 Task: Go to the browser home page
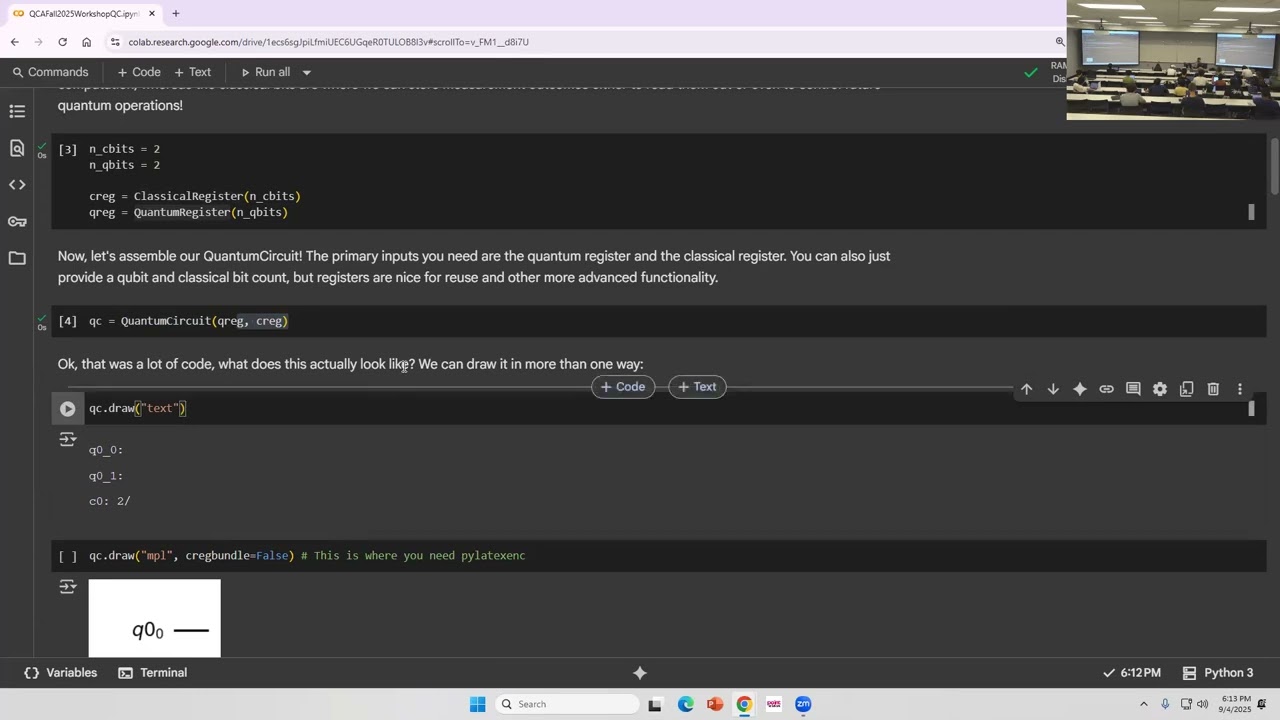87,42
